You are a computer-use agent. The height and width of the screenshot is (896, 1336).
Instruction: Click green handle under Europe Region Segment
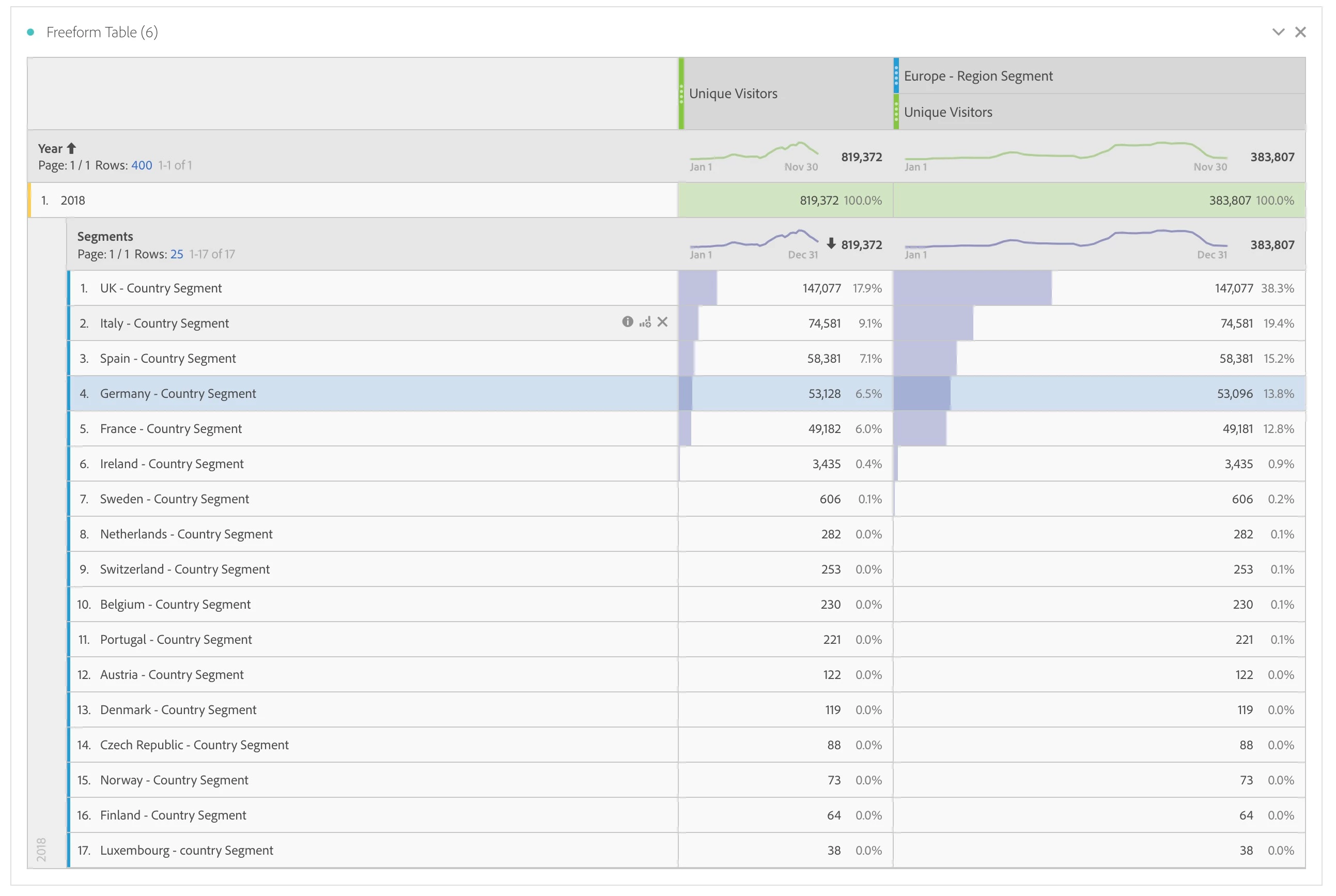896,112
